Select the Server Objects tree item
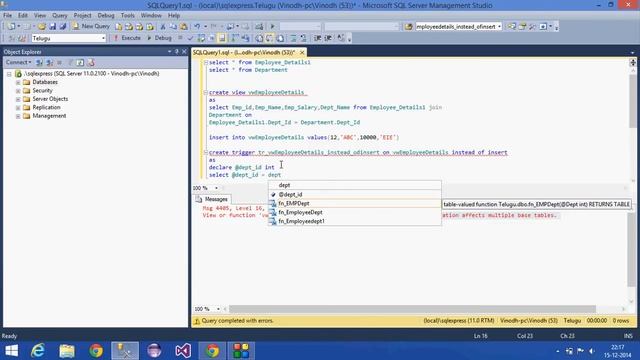Viewport: 640px width, 360px height. click(x=50, y=99)
